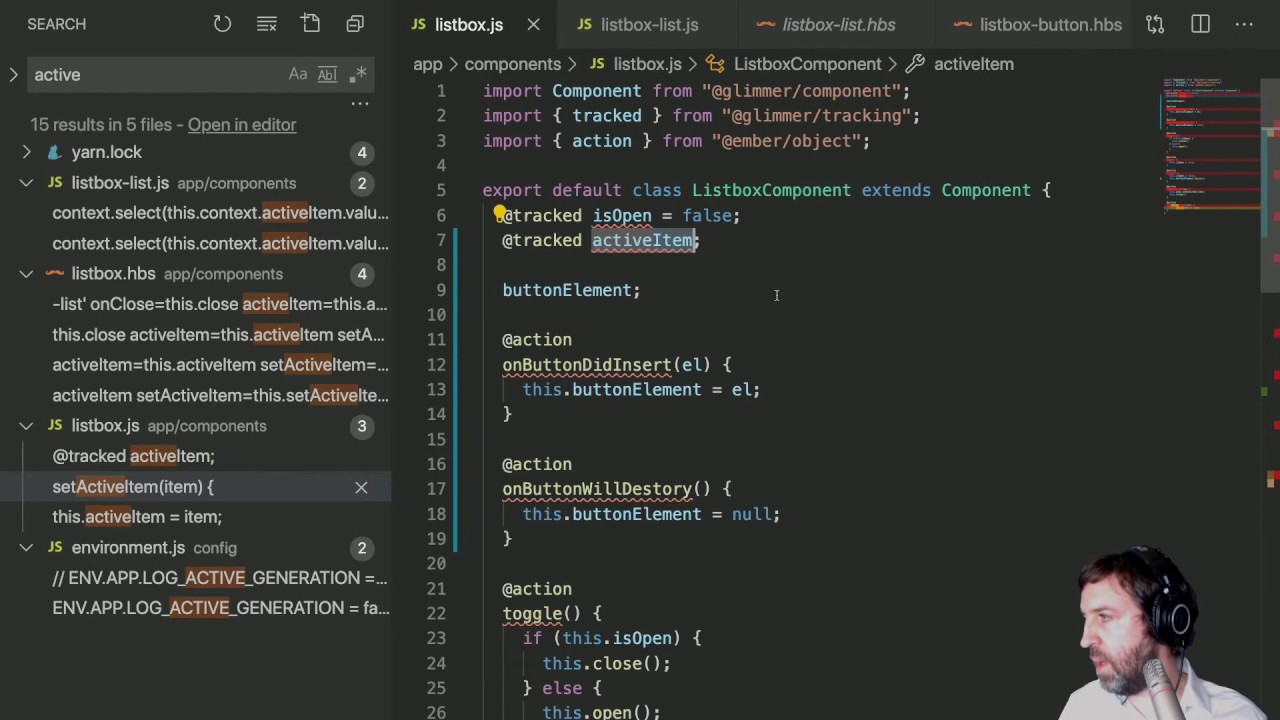This screenshot has width=1280, height=720.
Task: Open second context.select result line
Action: (x=220, y=243)
